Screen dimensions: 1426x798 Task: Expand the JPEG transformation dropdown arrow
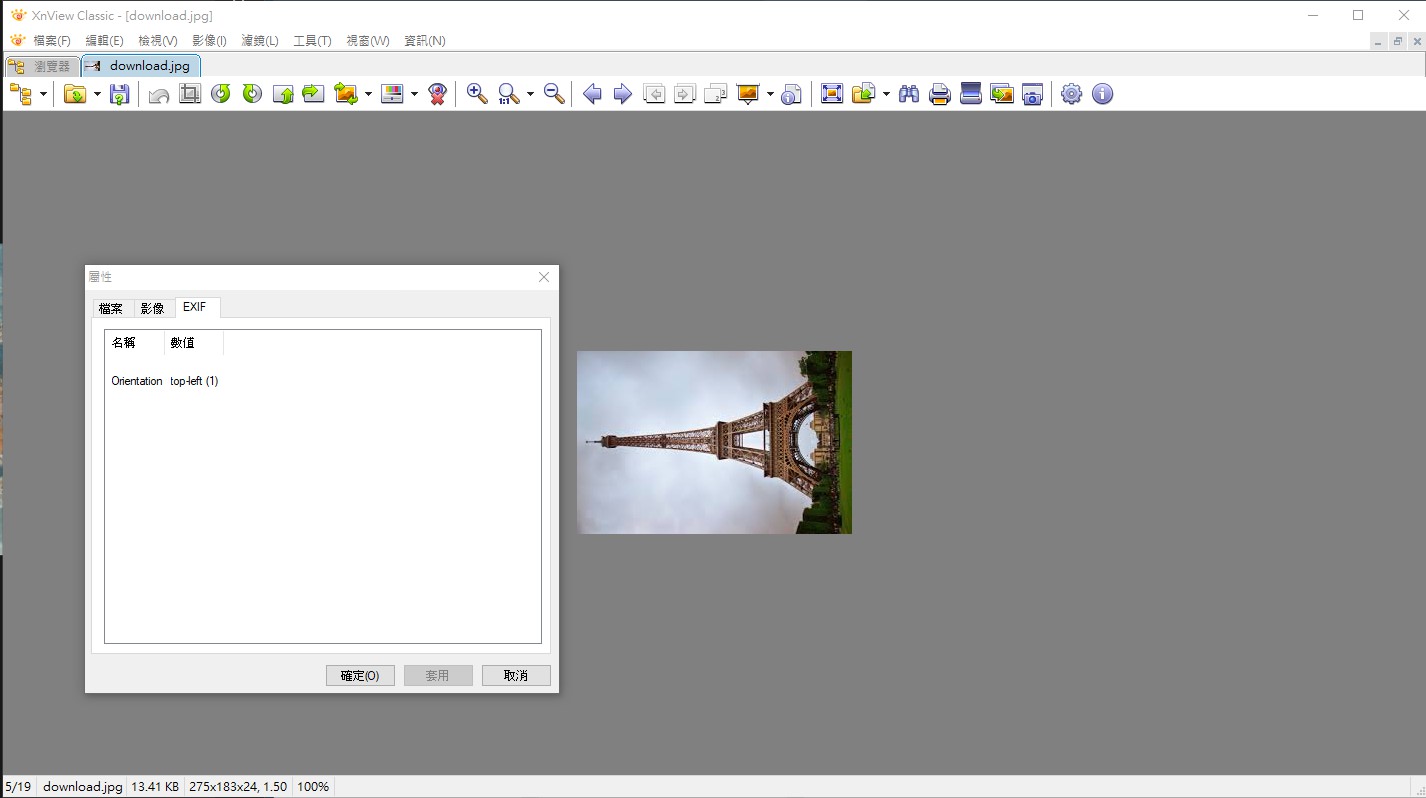368,94
